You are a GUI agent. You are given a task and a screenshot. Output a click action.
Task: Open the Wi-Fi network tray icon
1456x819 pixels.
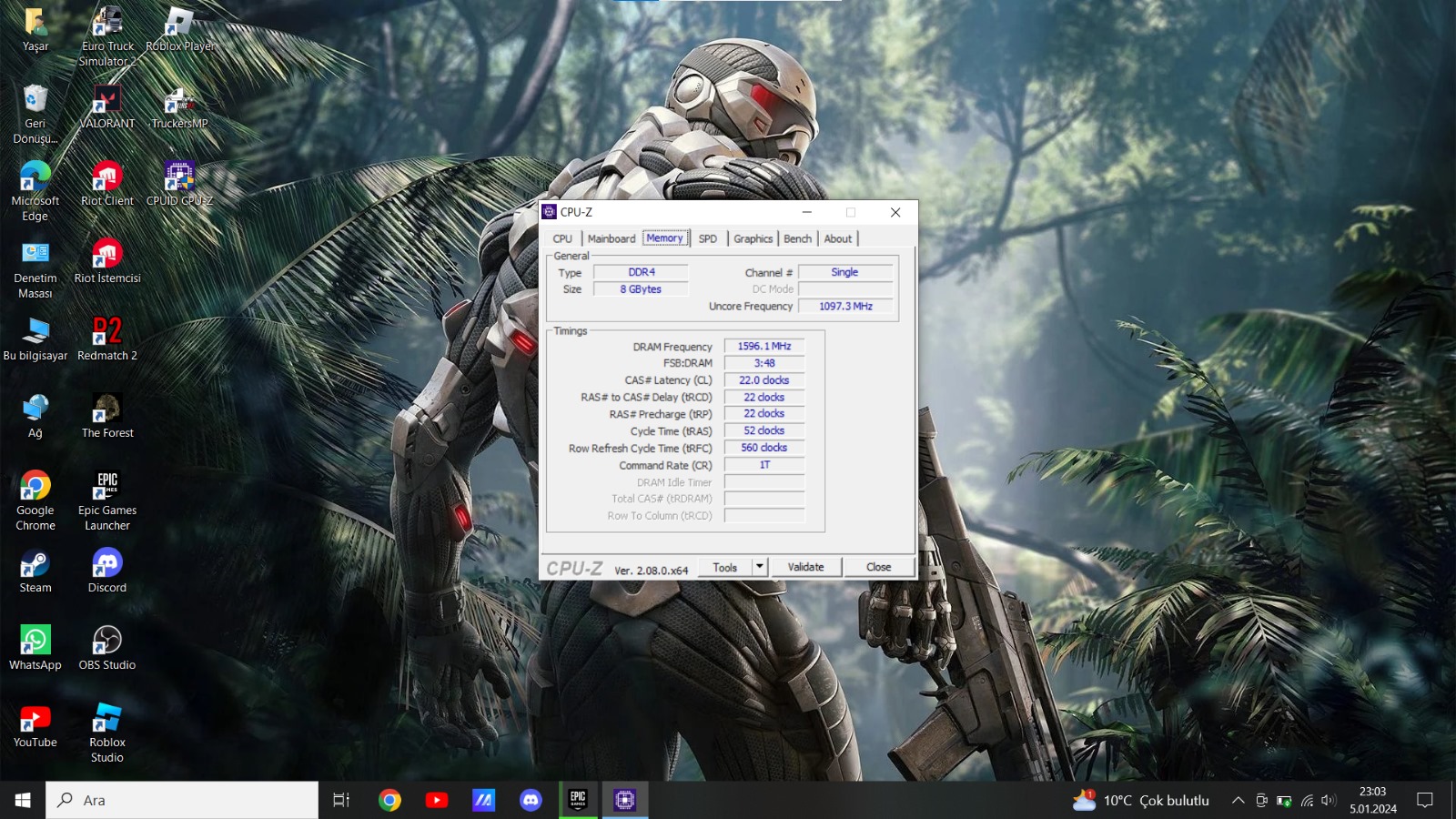point(1307,801)
